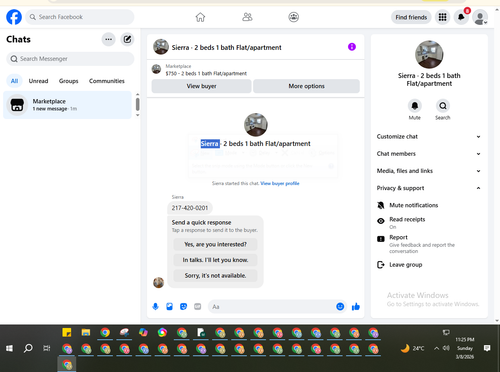500x372 pixels.
Task: Click the More options button
Action: [x=306, y=86]
